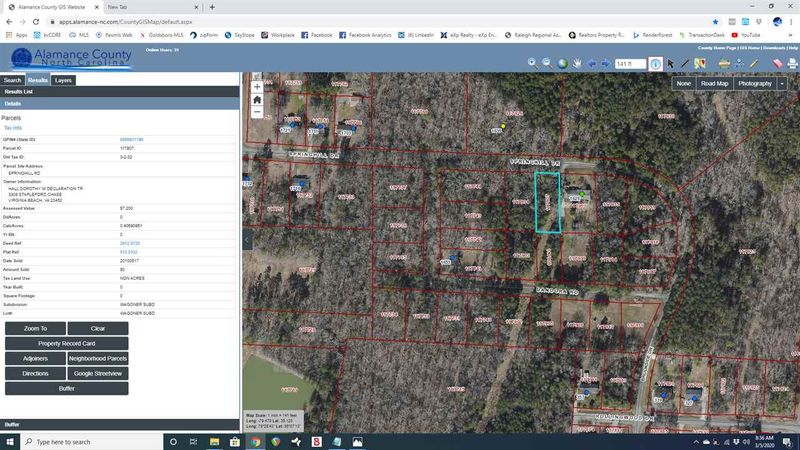Open the Facebook Analytics bookmark
This screenshot has width=800, height=450.
[365, 35]
